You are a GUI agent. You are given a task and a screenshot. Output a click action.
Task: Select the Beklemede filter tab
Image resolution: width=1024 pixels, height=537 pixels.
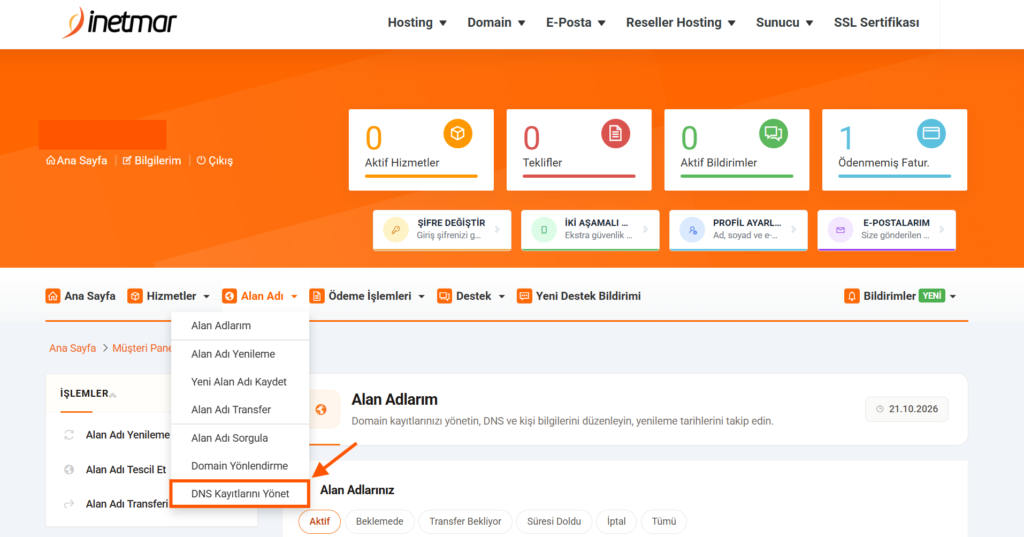click(379, 521)
